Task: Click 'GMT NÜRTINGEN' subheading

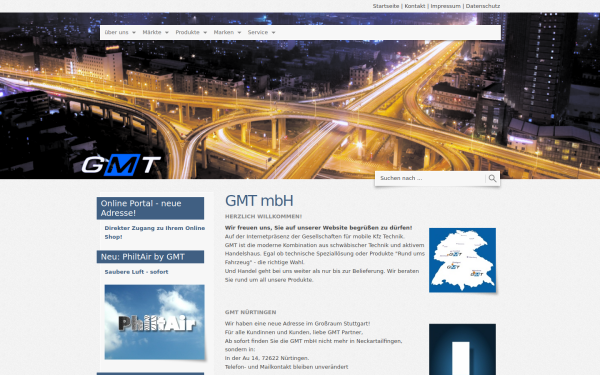Action: point(250,312)
